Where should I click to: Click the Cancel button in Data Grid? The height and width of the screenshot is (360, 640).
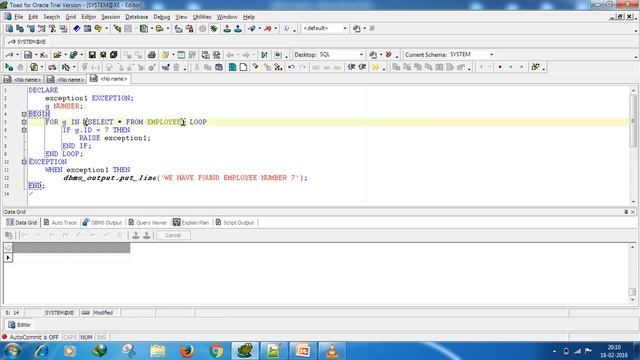173,236
